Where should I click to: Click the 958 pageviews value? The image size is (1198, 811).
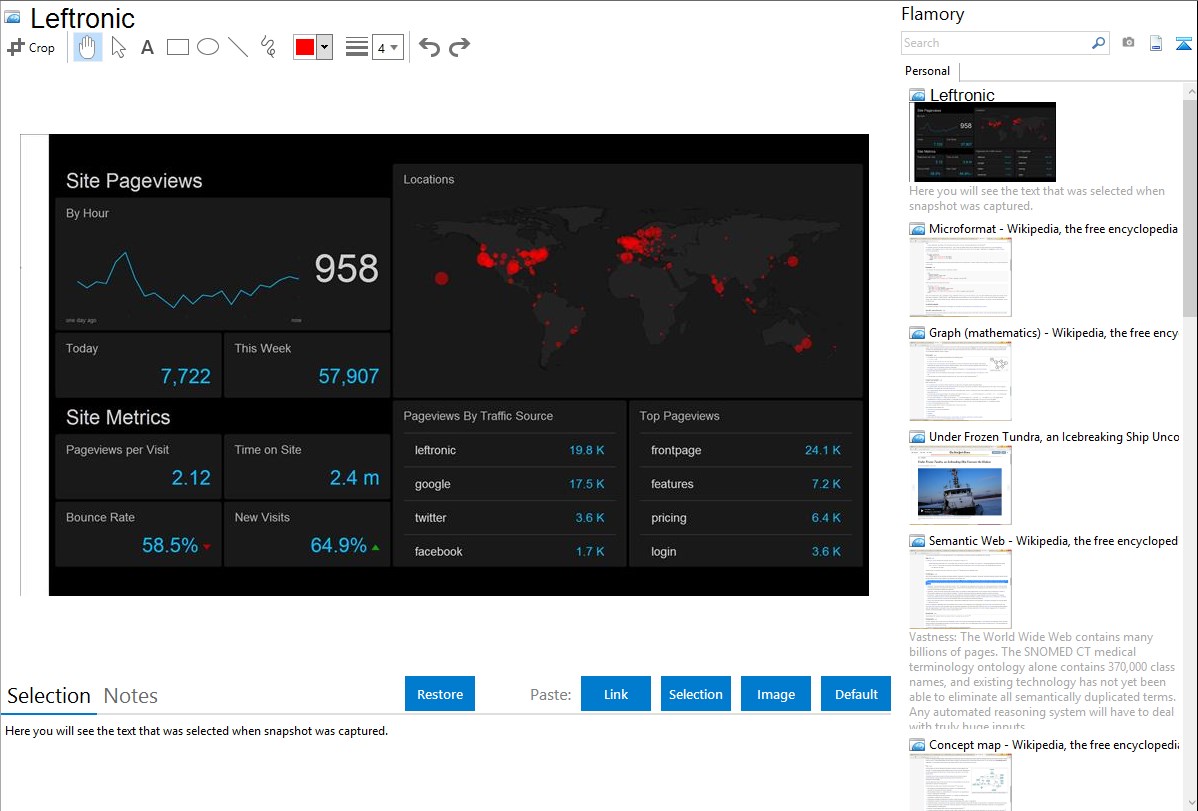(x=346, y=268)
